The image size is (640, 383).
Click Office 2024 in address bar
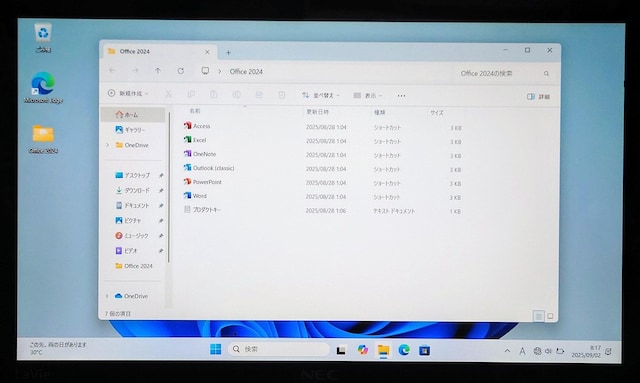pyautogui.click(x=246, y=71)
